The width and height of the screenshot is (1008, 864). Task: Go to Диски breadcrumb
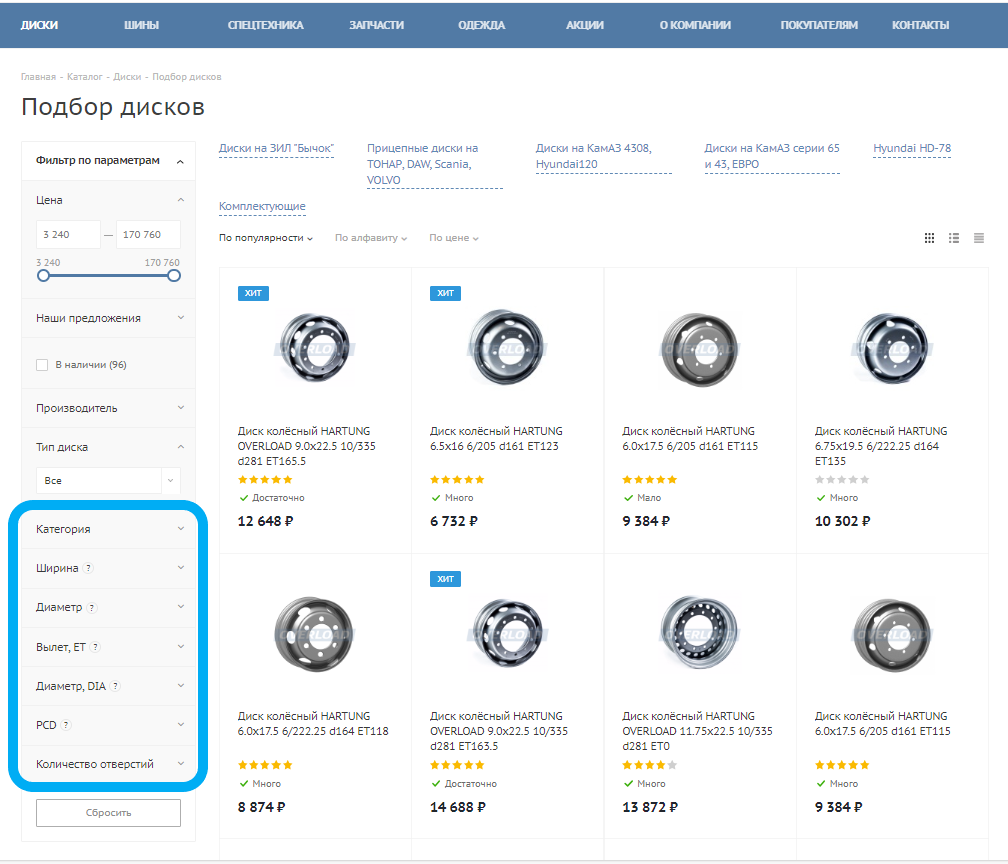127,77
